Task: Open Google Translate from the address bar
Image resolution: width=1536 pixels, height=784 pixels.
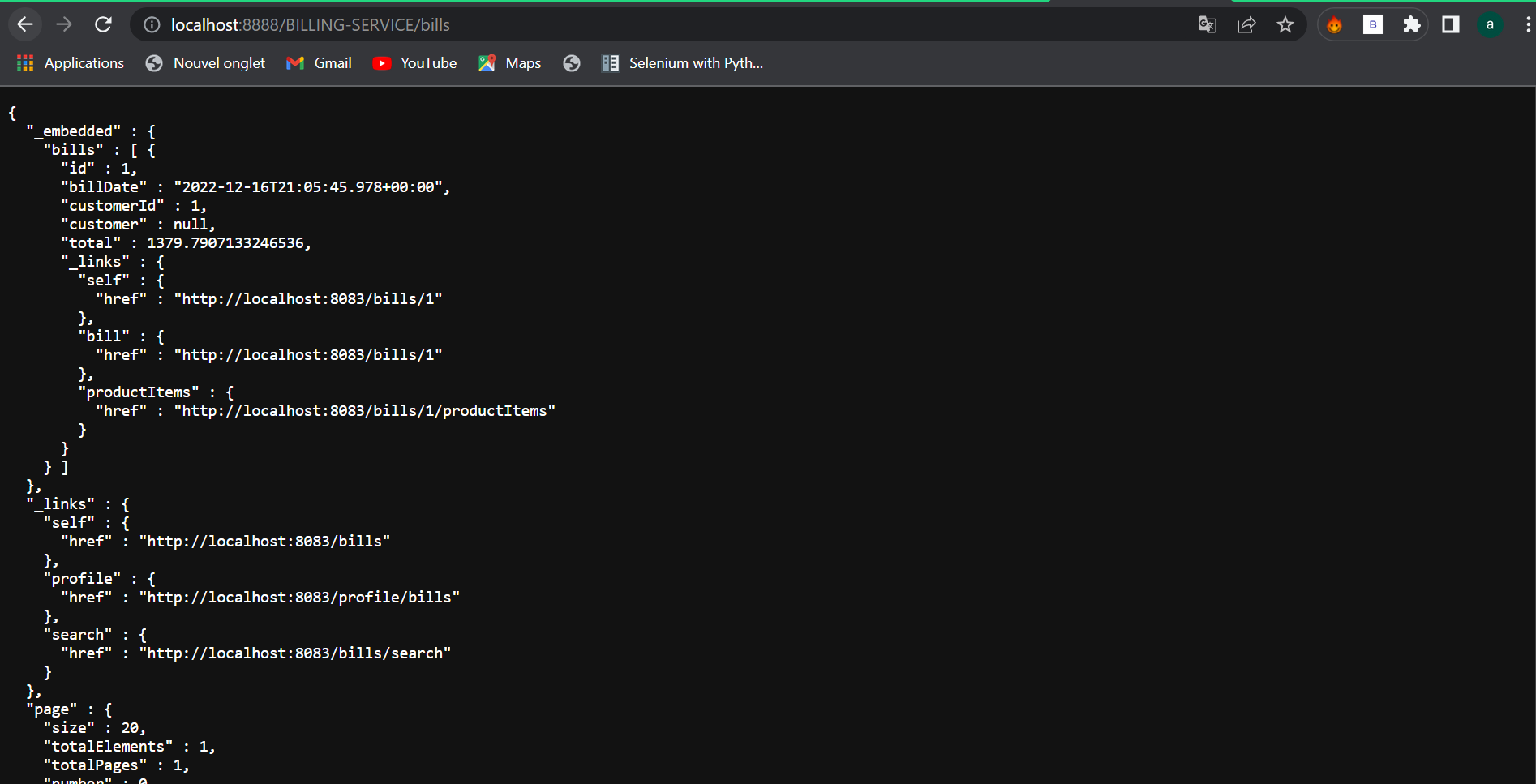Action: 1207,24
